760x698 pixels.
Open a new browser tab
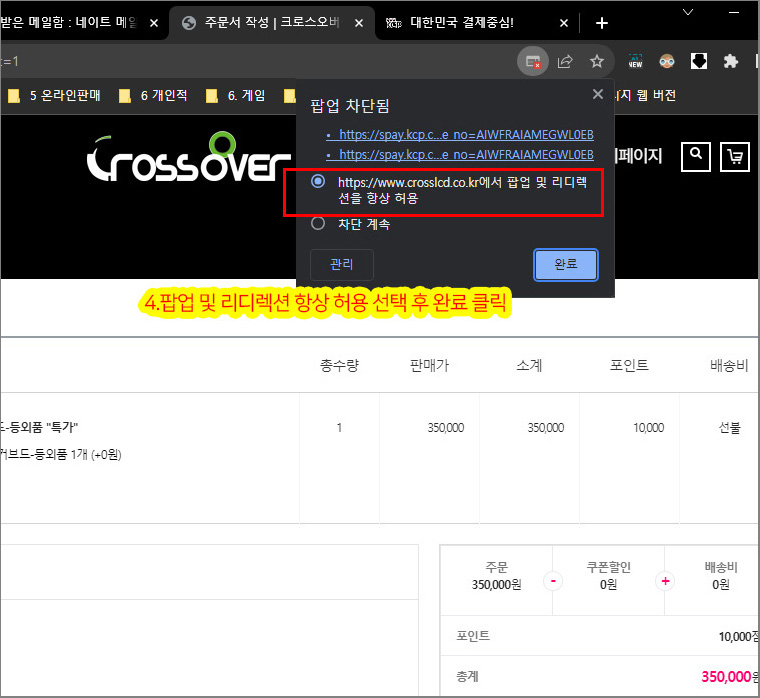(601, 23)
